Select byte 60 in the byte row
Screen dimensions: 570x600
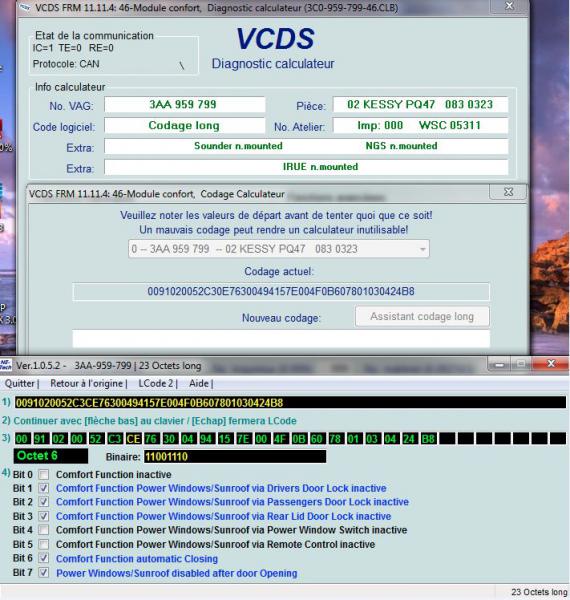pos(317,439)
